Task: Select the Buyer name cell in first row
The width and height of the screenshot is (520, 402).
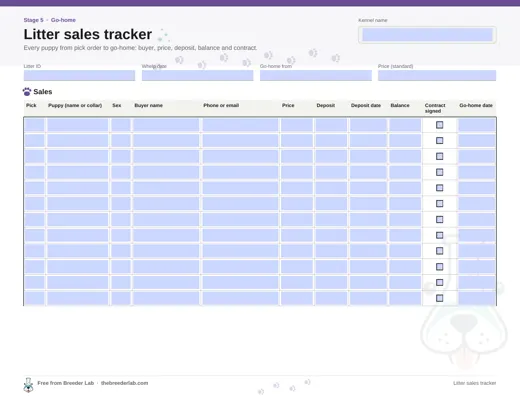Action: (x=166, y=125)
